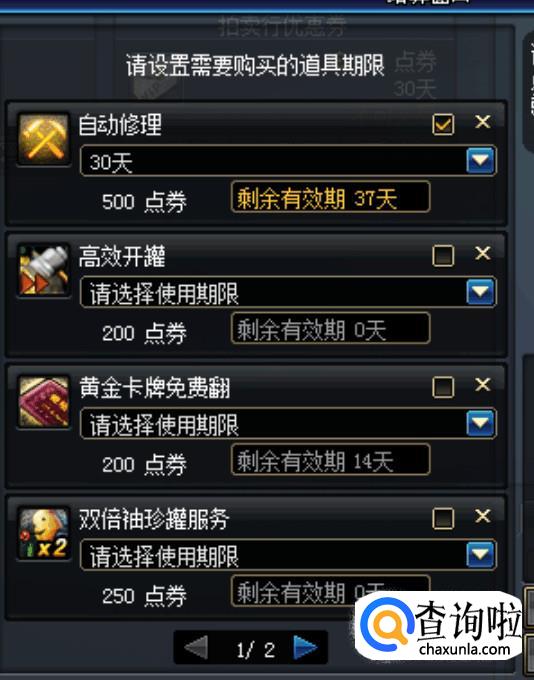Remove 双倍袖珍罐服务 with its X icon

click(482, 516)
